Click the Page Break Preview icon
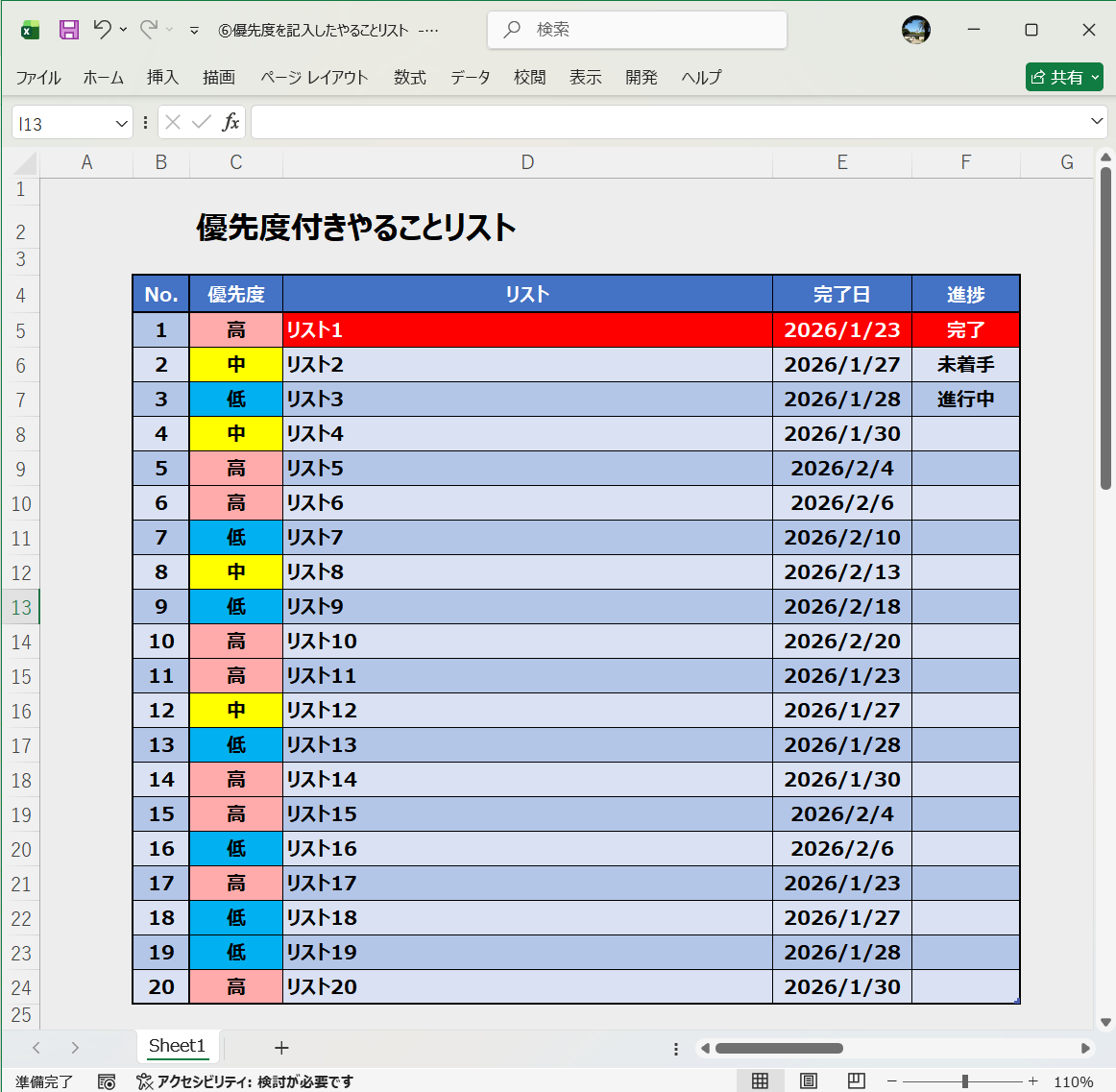The width and height of the screenshot is (1116, 1092). (855, 1080)
